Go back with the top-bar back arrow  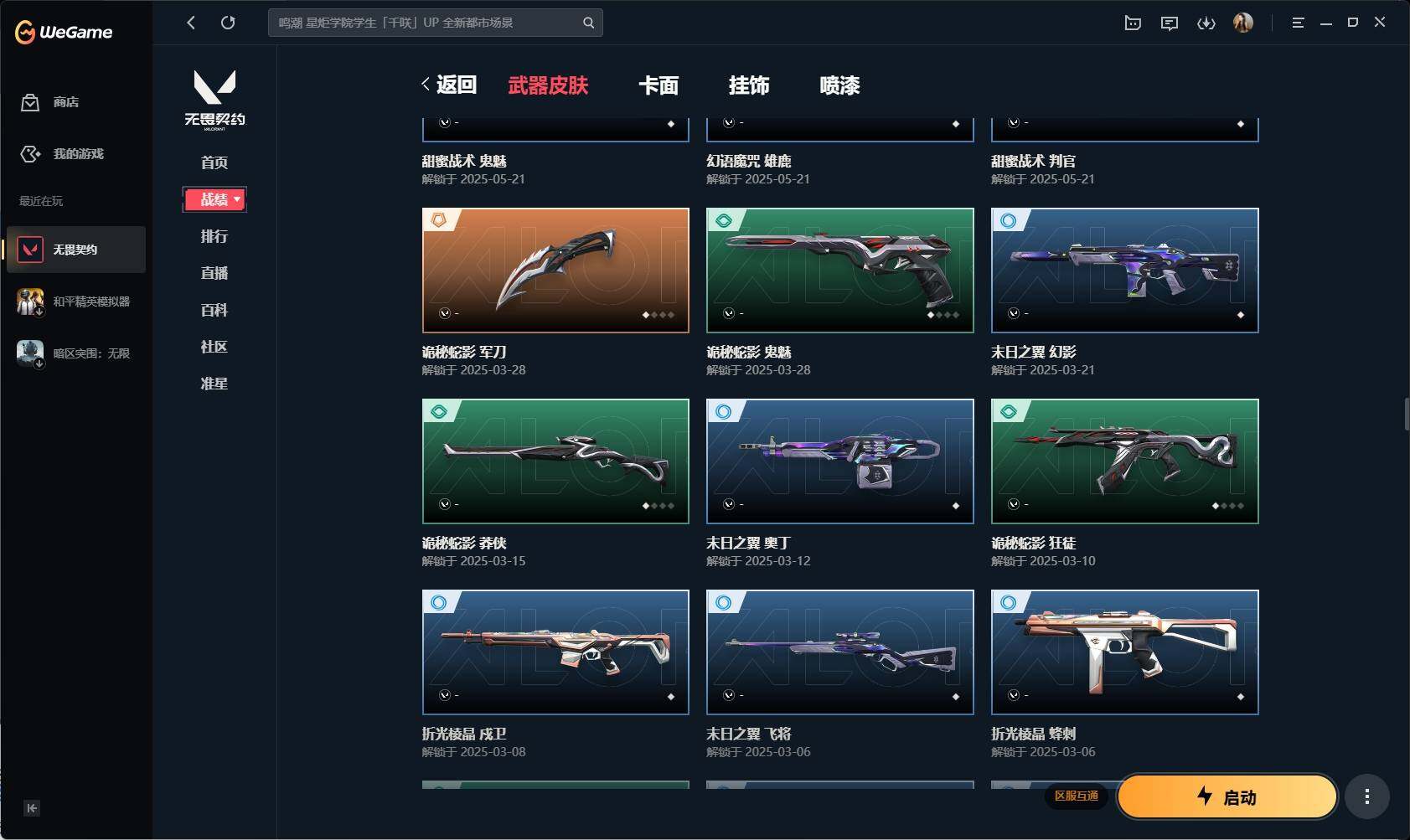(x=191, y=23)
